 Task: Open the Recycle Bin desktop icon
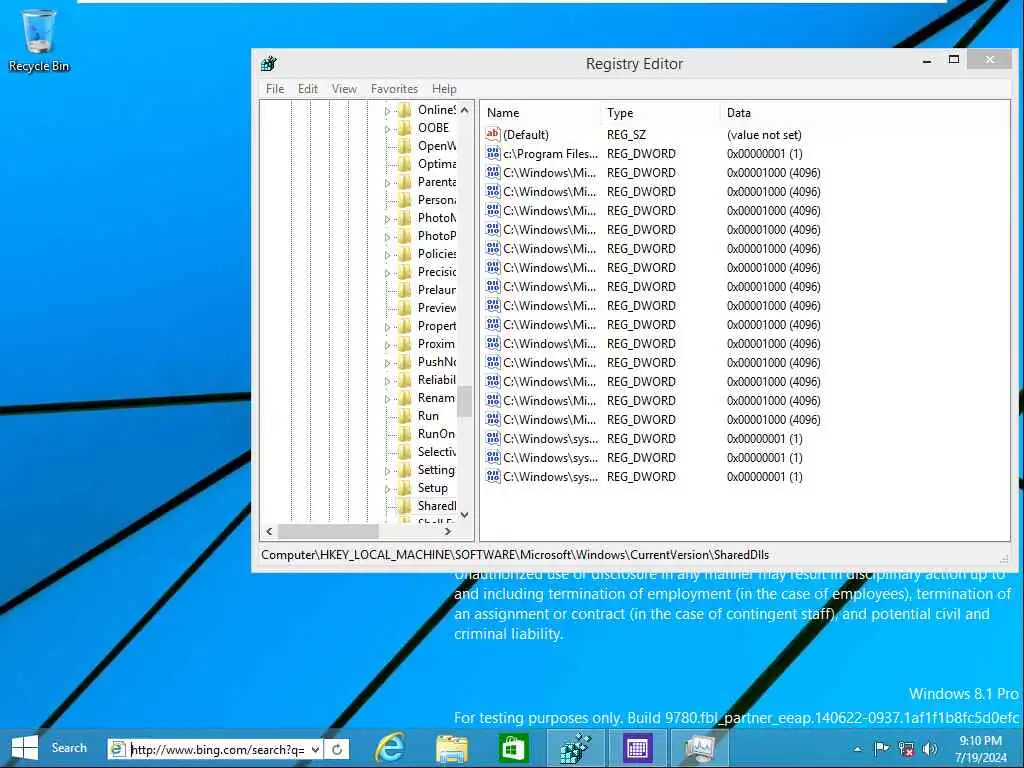tap(39, 40)
